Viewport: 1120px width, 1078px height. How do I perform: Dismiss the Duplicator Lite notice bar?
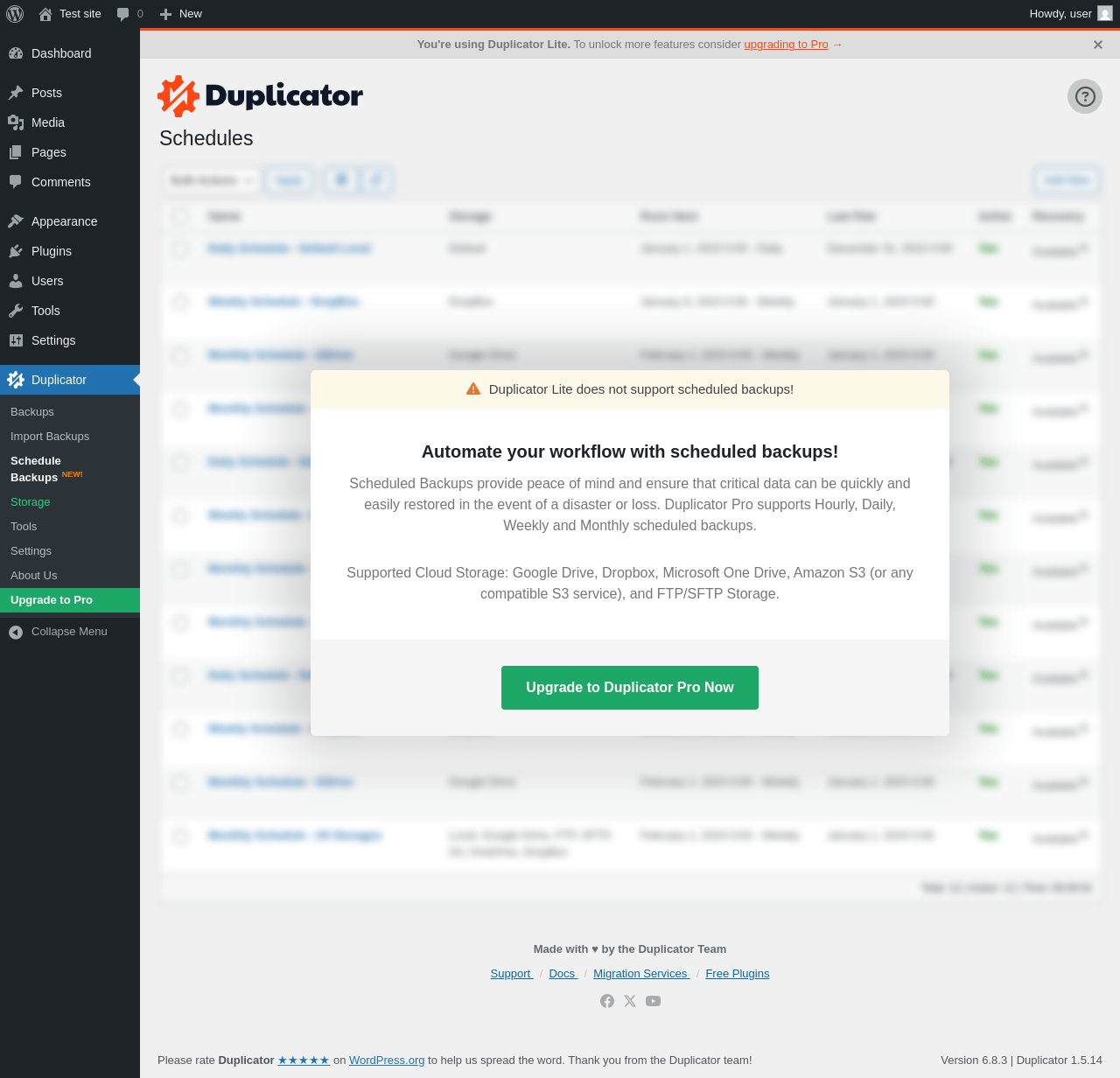coord(1098,45)
